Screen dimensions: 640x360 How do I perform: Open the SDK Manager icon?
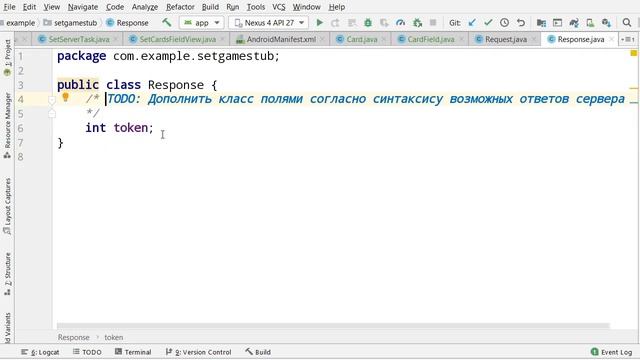(x=607, y=23)
